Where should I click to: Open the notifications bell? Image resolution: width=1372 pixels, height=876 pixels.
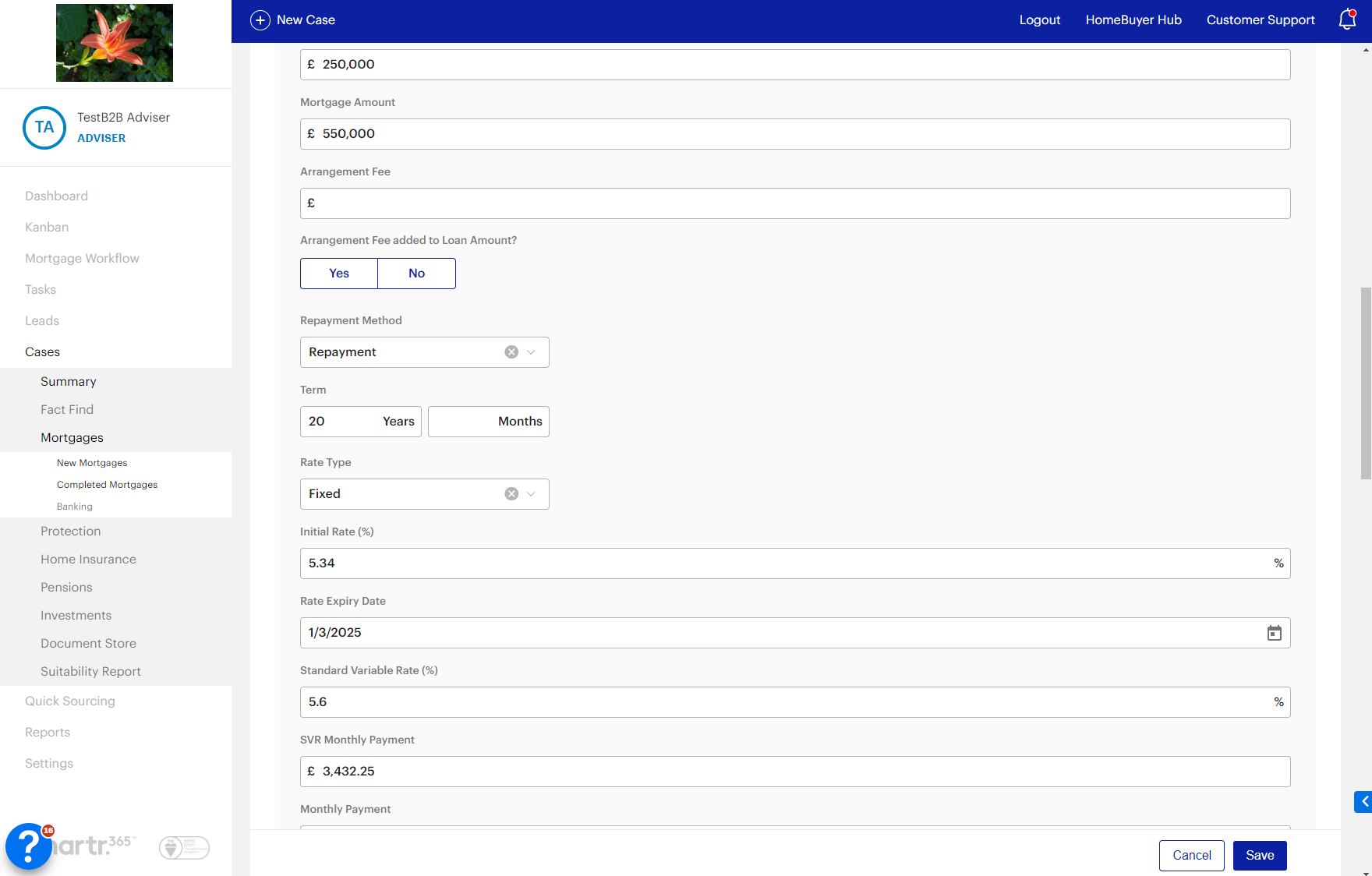pos(1347,19)
